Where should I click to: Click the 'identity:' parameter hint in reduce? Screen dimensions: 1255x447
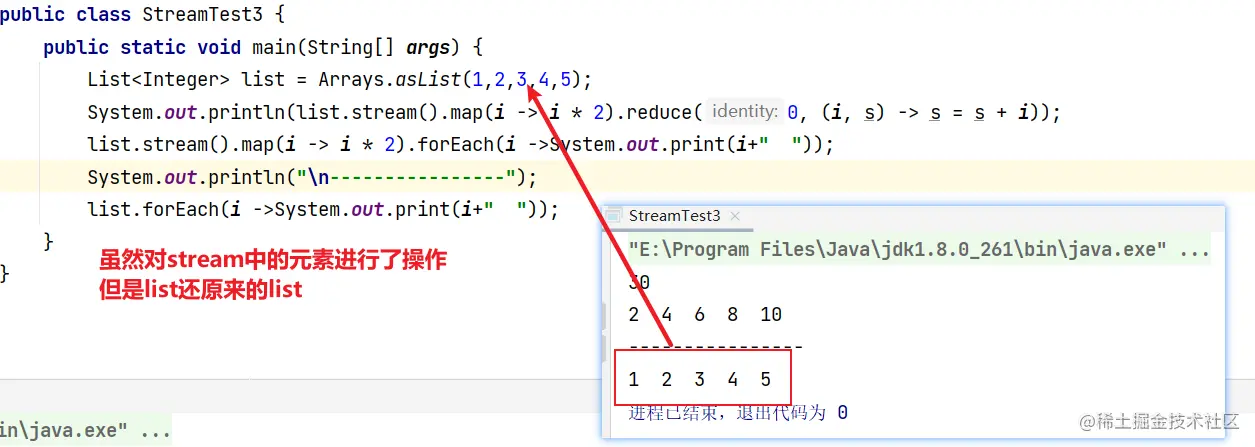745,111
